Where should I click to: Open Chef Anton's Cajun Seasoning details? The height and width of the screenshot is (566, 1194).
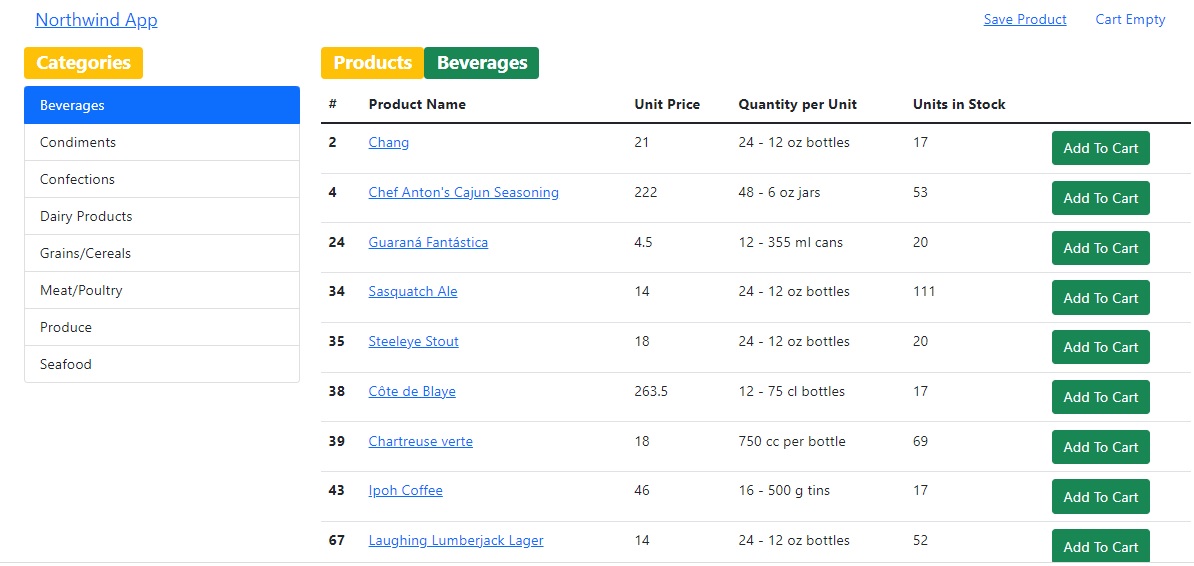point(463,192)
